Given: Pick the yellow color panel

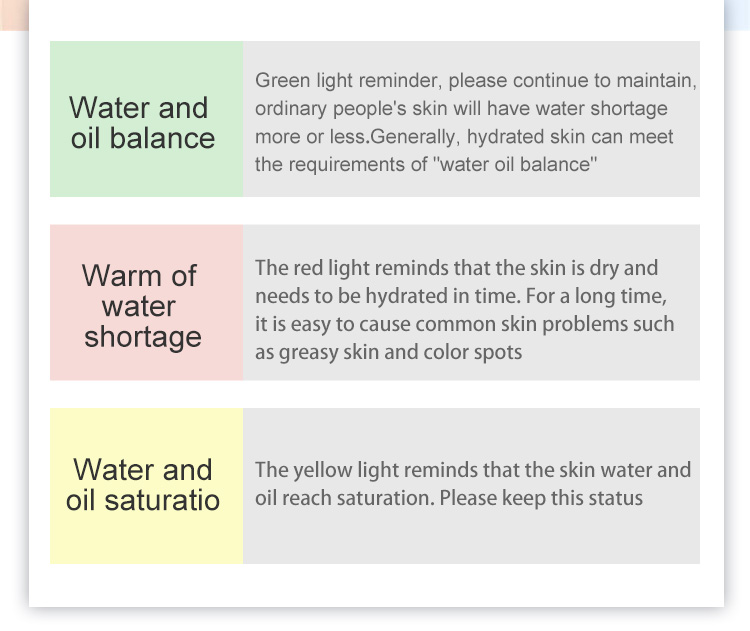Looking at the screenshot, I should [146, 540].
